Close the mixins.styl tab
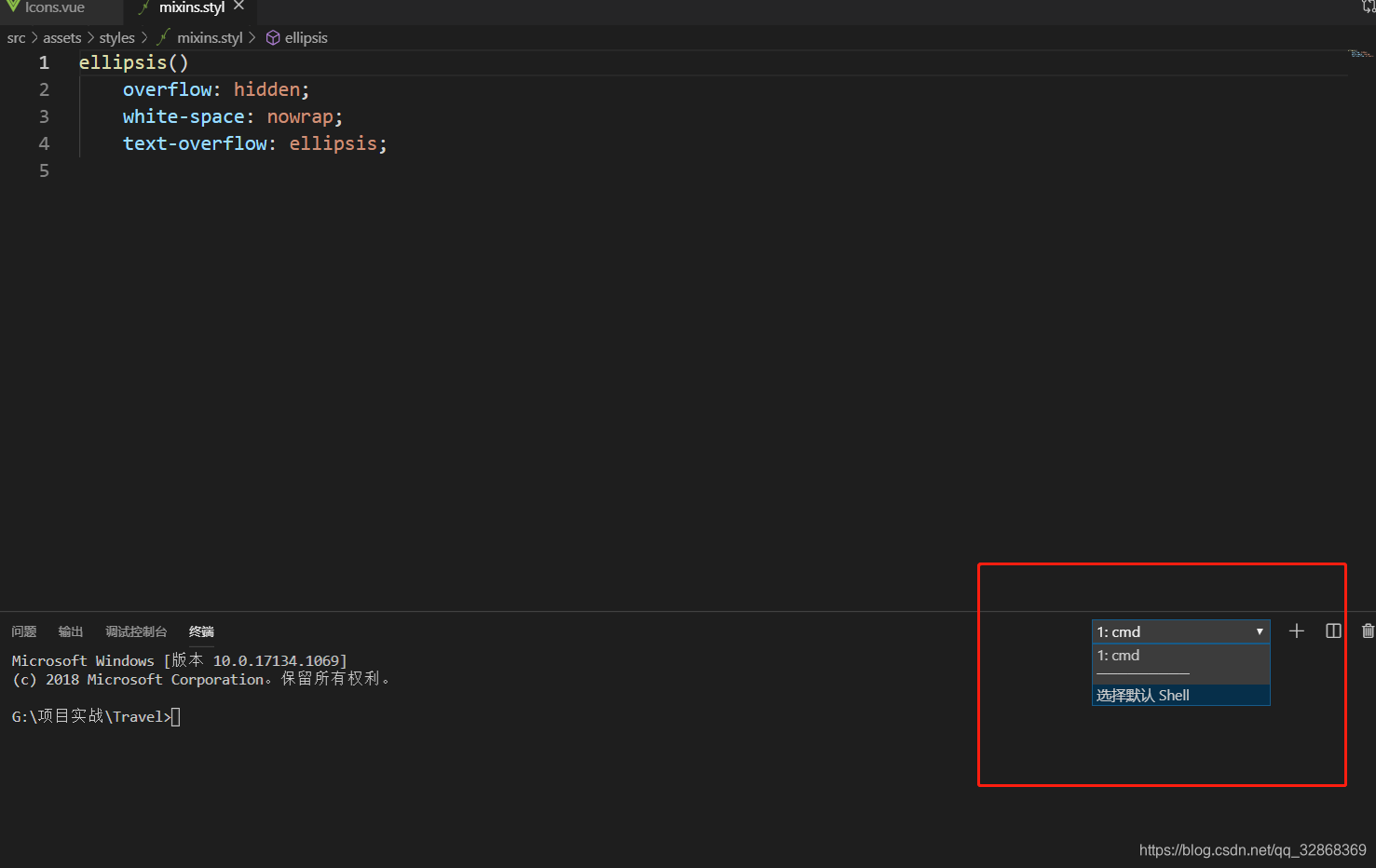The image size is (1376, 868). coord(239,7)
